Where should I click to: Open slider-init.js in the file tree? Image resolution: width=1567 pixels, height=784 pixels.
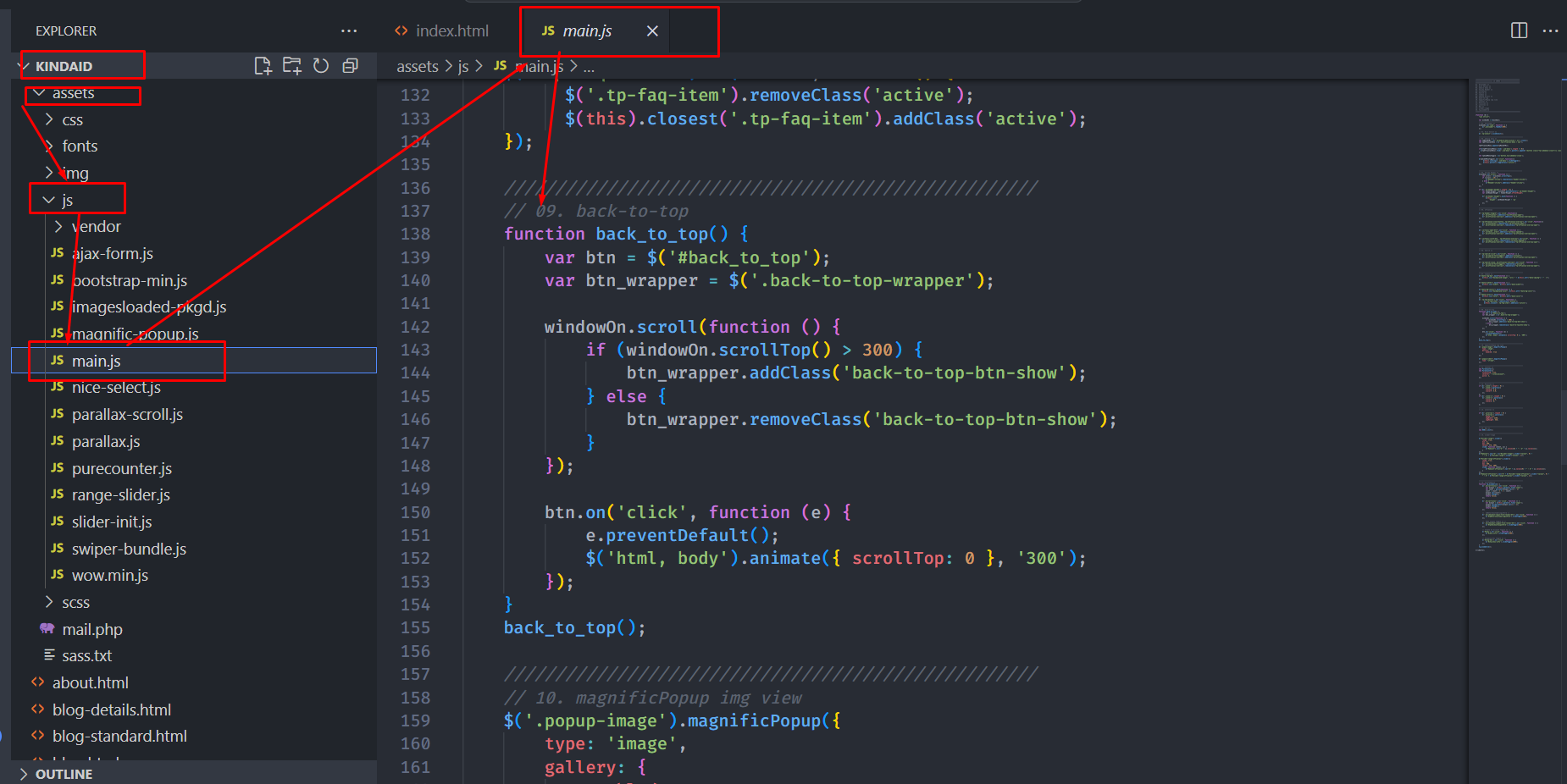[112, 522]
